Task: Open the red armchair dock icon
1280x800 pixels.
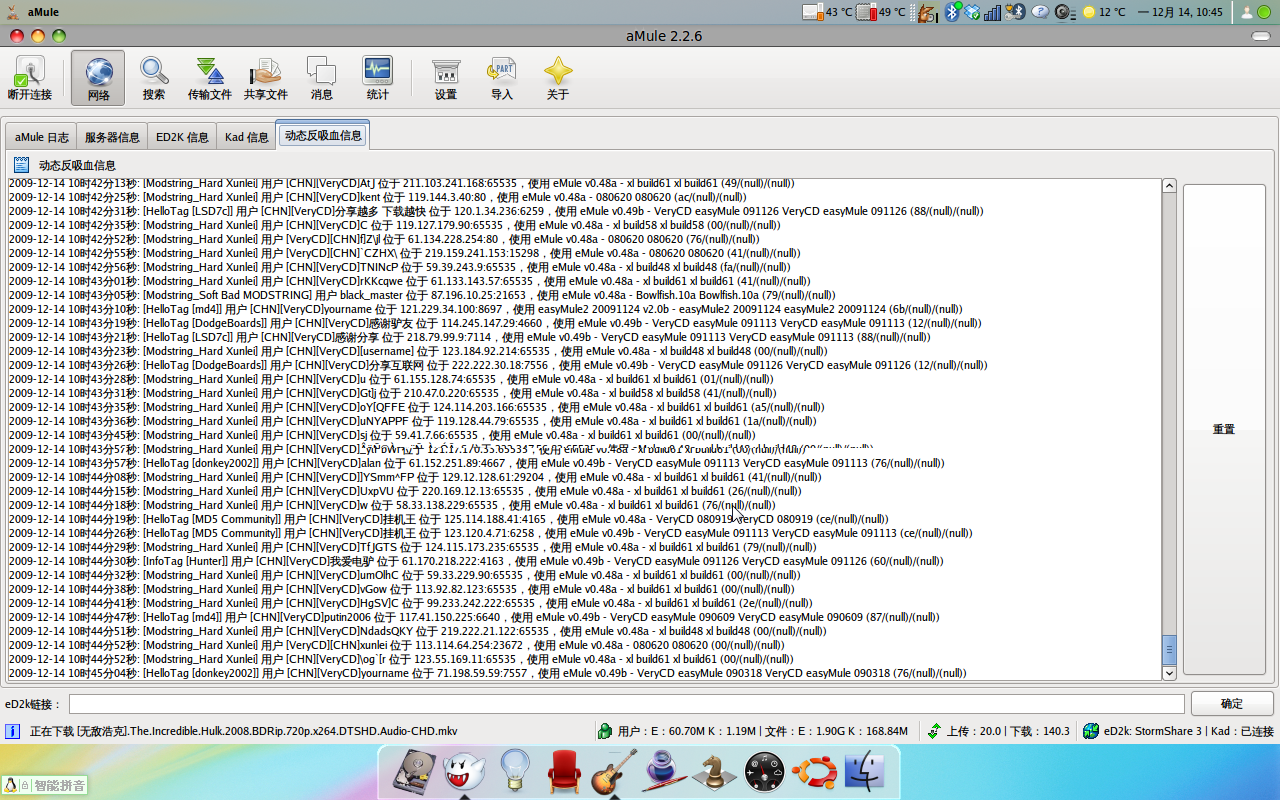Action: pyautogui.click(x=565, y=771)
